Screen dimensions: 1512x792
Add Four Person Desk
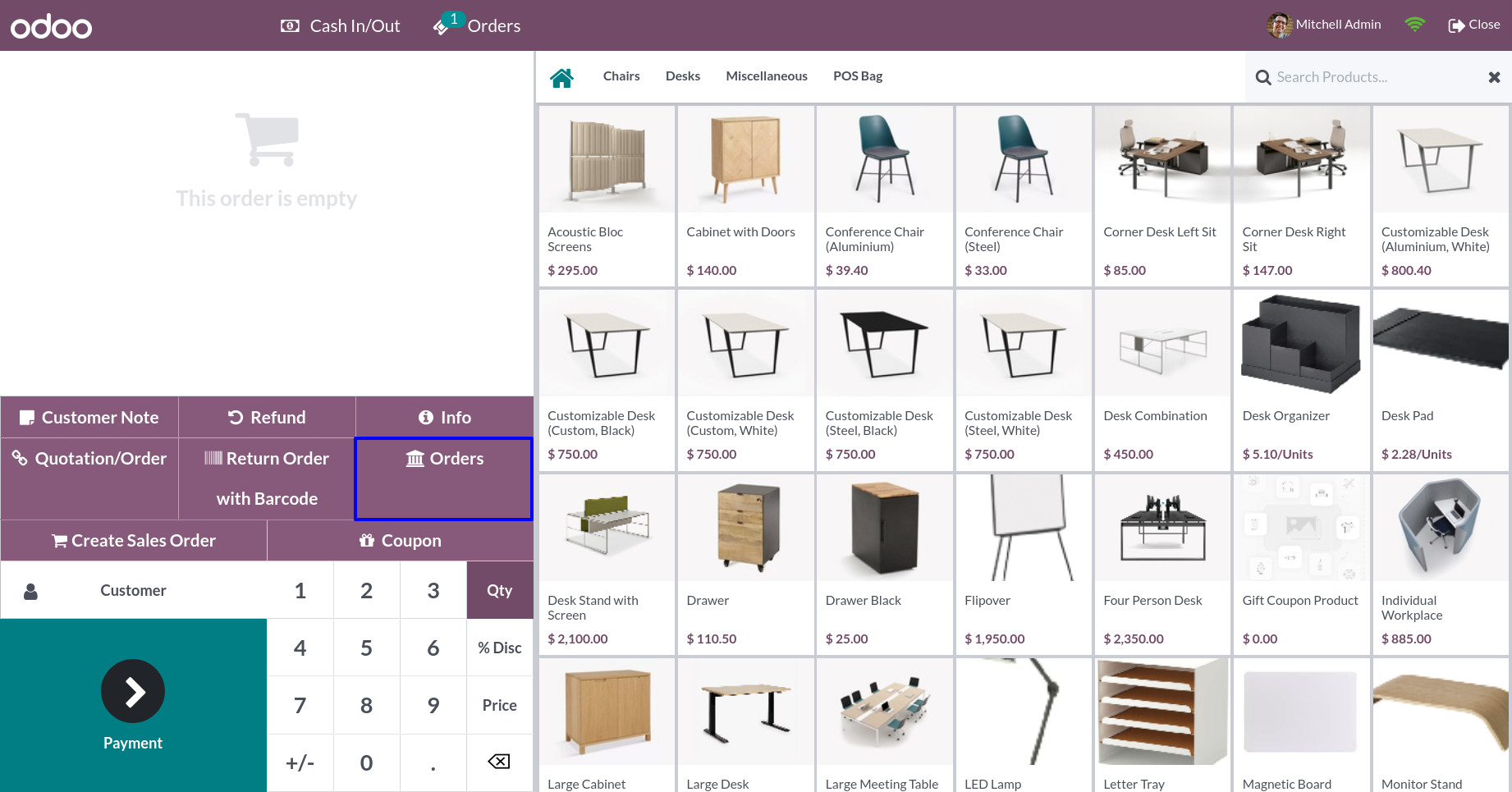1162,565
